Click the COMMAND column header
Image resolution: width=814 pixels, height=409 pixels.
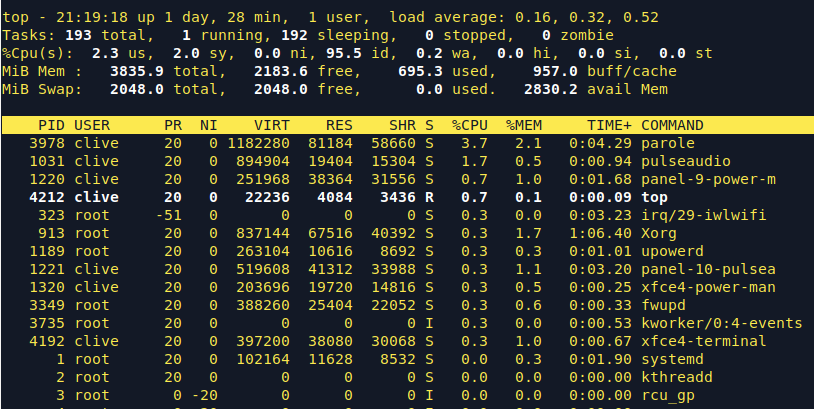[x=672, y=126]
